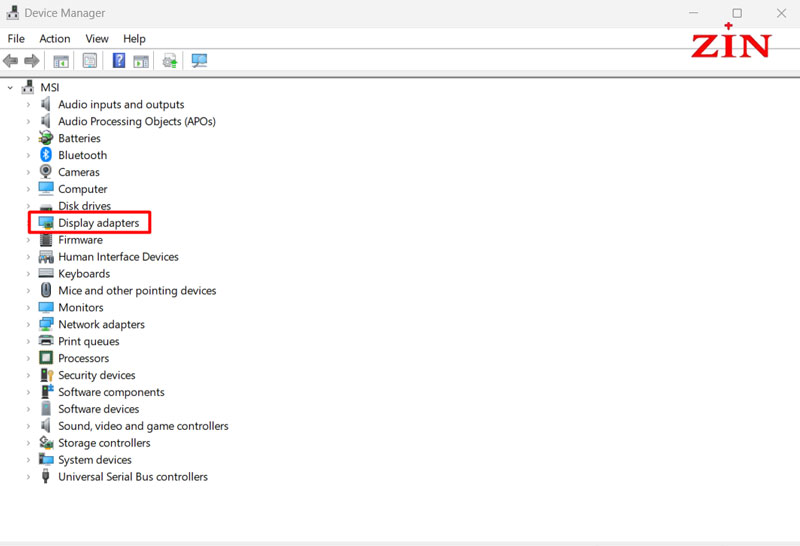Click the Cameras webcam icon
800x546 pixels.
coord(46,171)
